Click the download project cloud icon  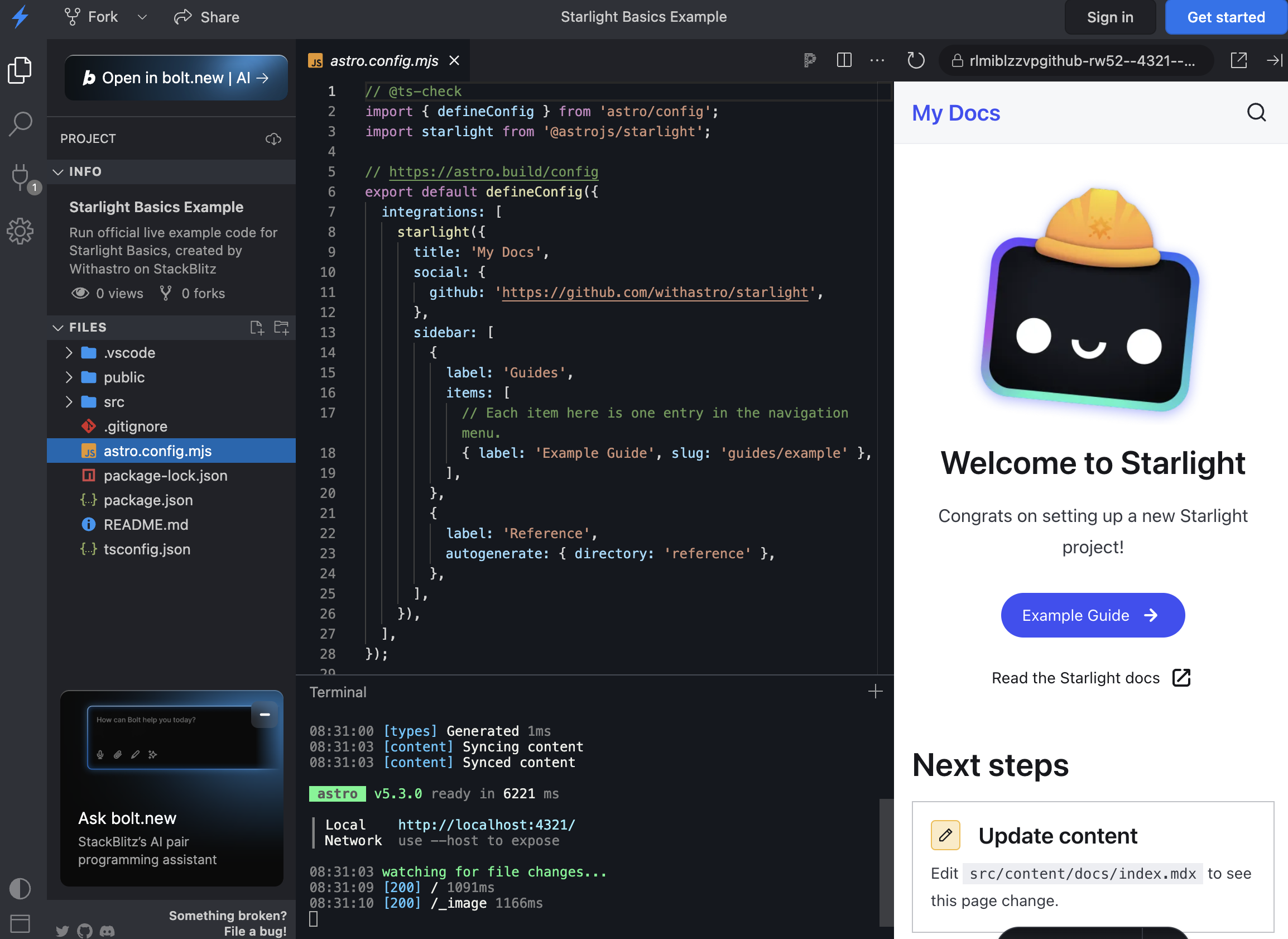[x=273, y=139]
